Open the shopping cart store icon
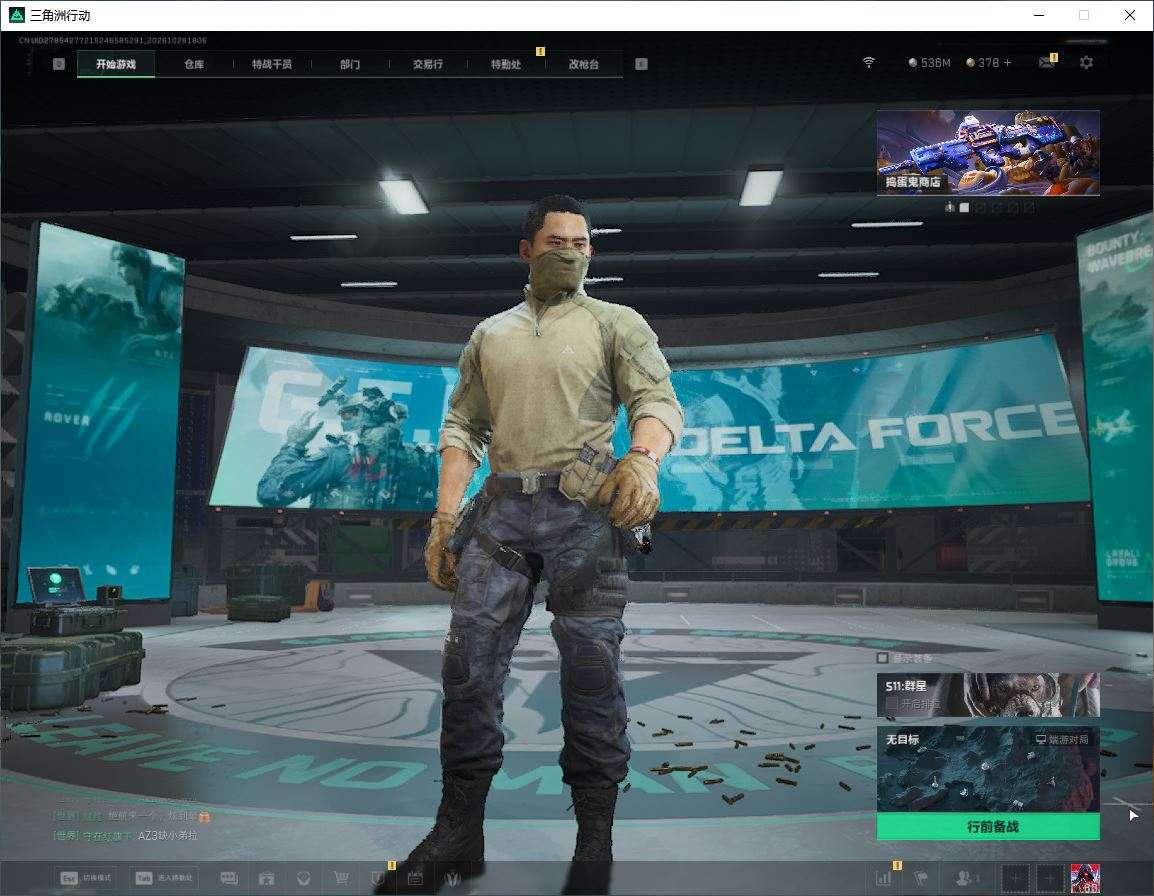The image size is (1154, 896). click(341, 878)
